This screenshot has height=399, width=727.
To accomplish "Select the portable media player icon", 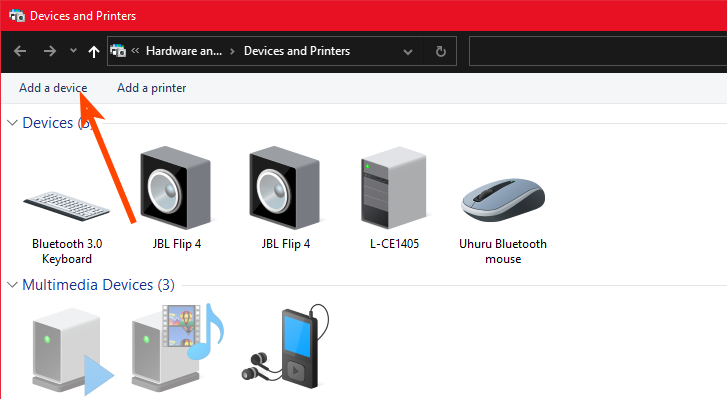I will (286, 346).
